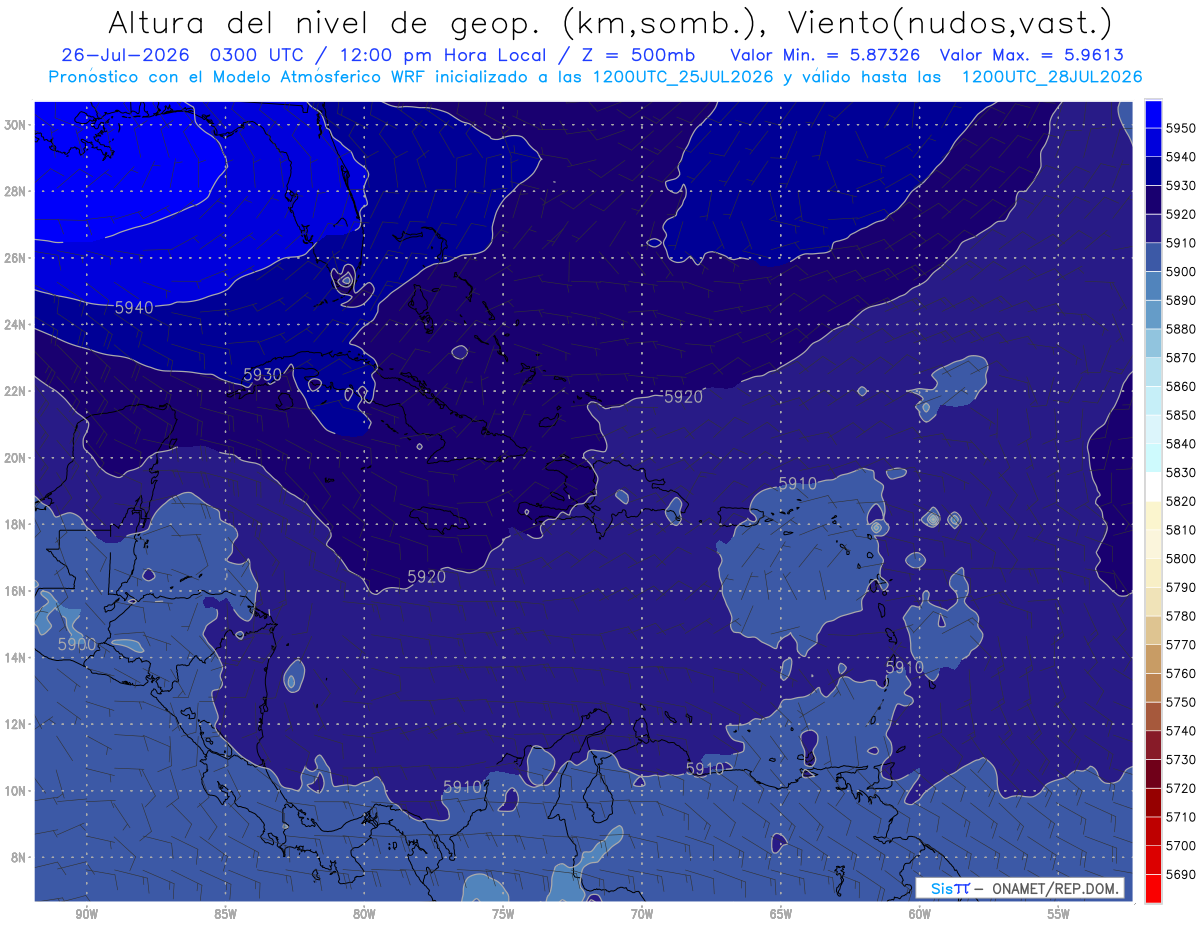Click the bottom red colorbar swatch below 5690
This screenshot has width=1200, height=927.
click(x=1153, y=888)
